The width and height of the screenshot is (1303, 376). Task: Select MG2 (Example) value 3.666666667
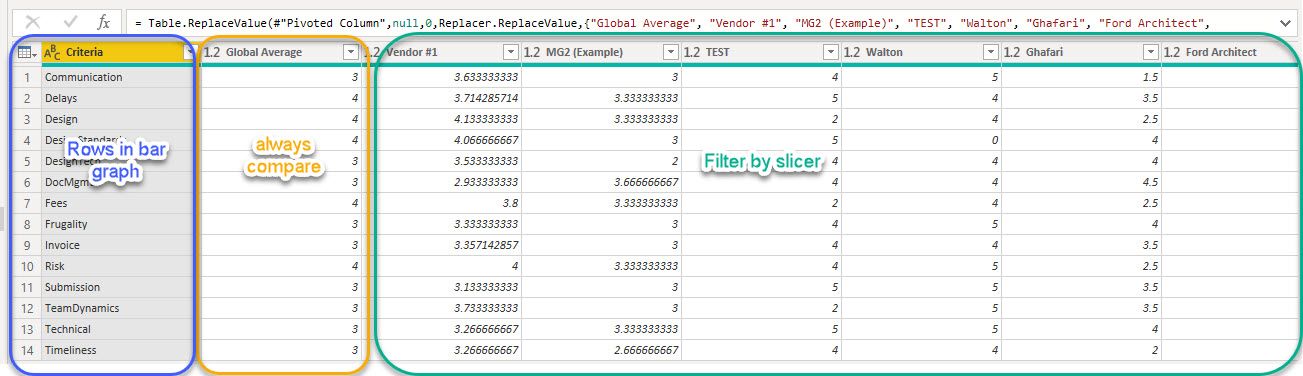(x=600, y=182)
